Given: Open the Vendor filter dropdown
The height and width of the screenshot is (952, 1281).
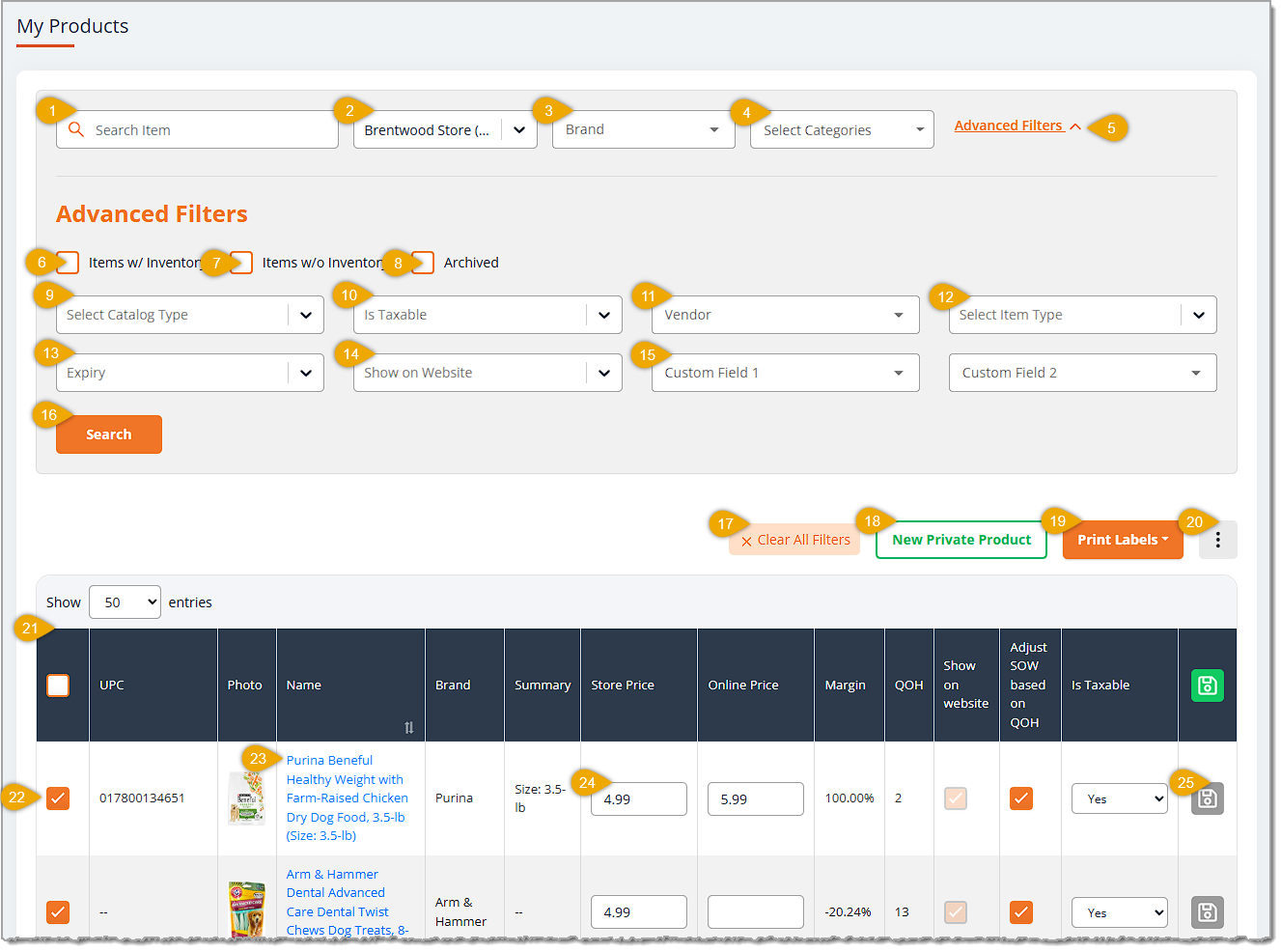Looking at the screenshot, I should [786, 315].
